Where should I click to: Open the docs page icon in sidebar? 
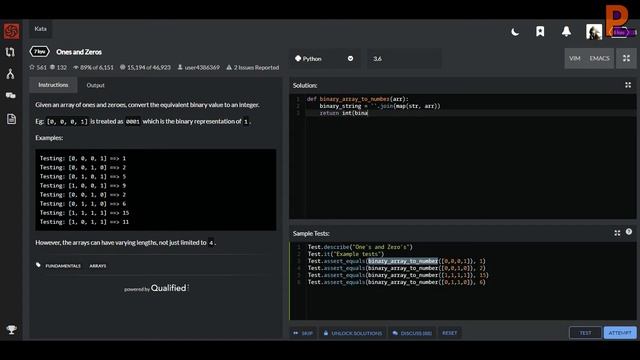(11, 119)
